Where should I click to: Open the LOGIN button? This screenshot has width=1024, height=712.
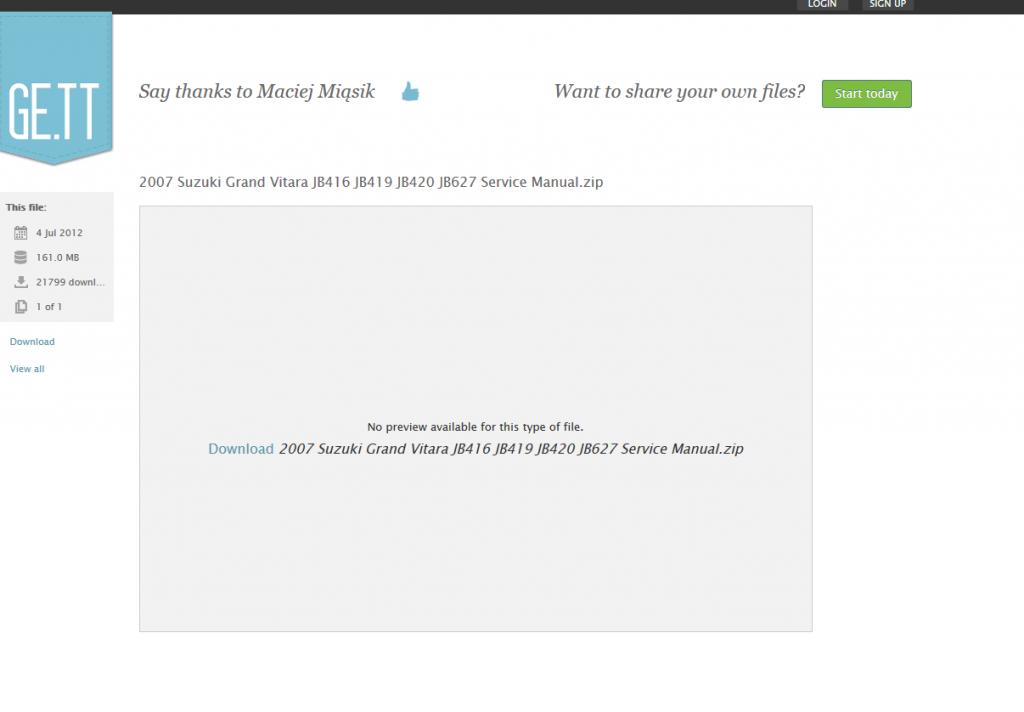pos(822,5)
